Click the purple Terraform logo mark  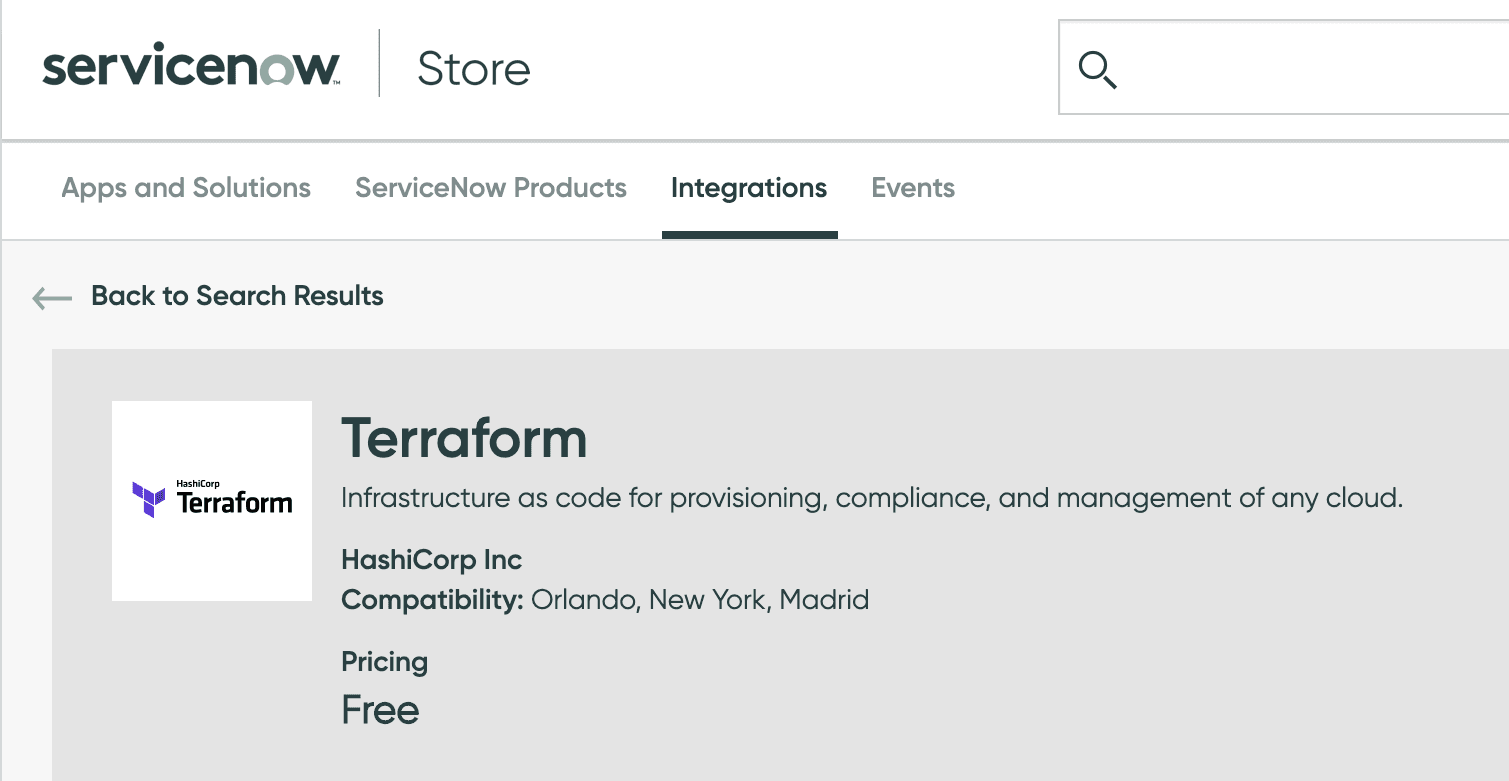click(149, 499)
